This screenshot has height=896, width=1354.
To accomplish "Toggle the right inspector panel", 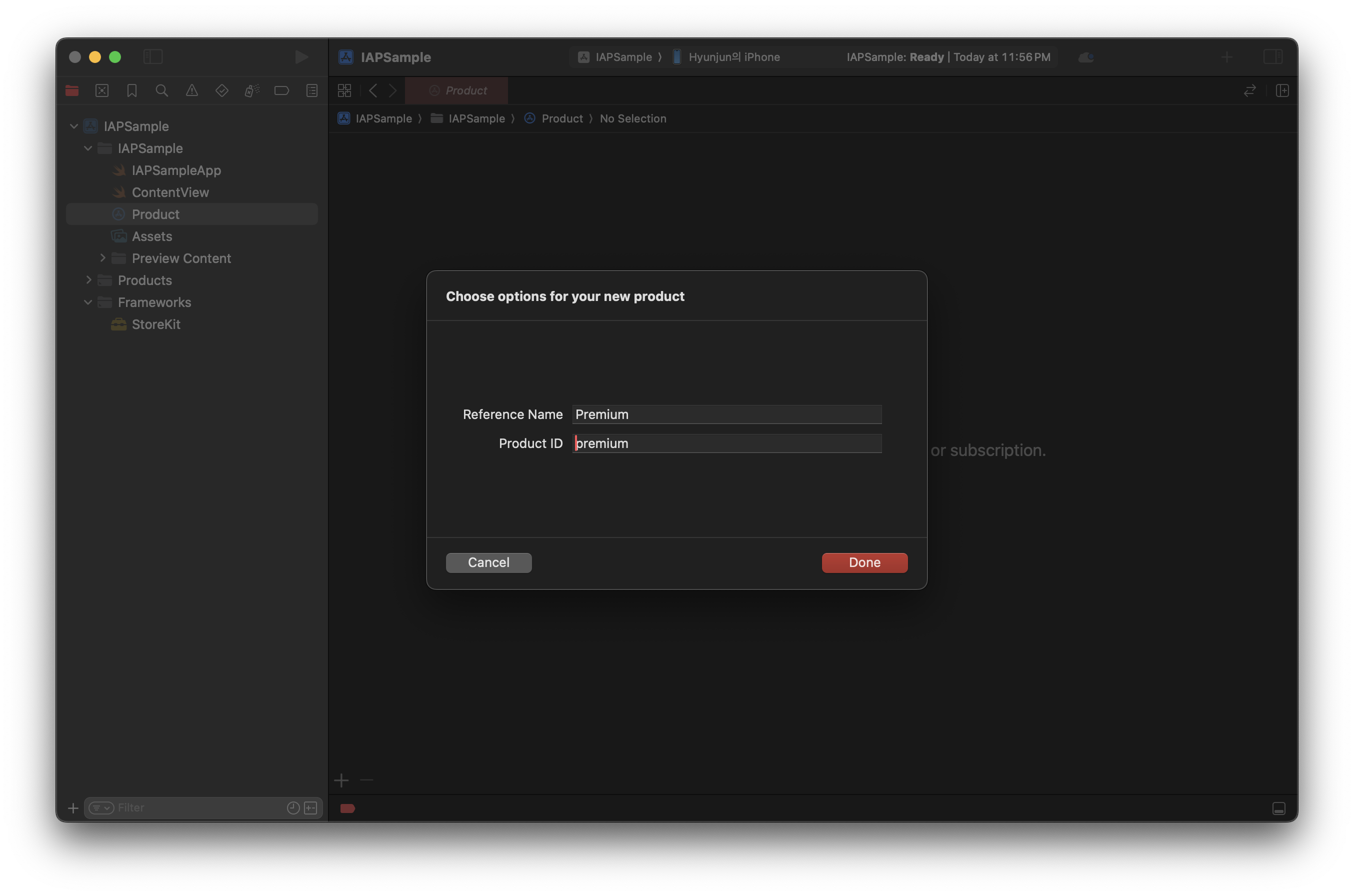I will pos(1273,56).
